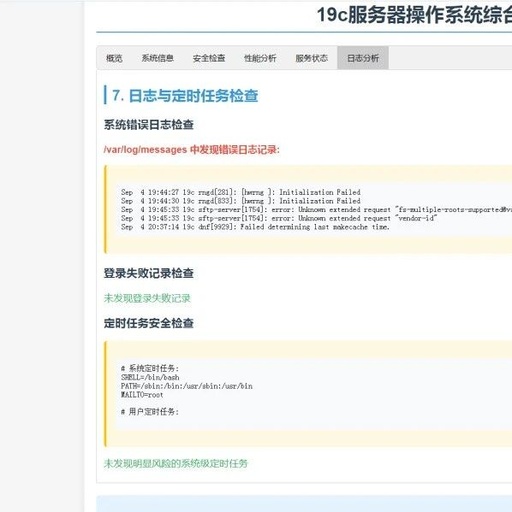This screenshot has width=512, height=512.
Task: Click the 登录失败记录检查 subheading
Action: 149,273
